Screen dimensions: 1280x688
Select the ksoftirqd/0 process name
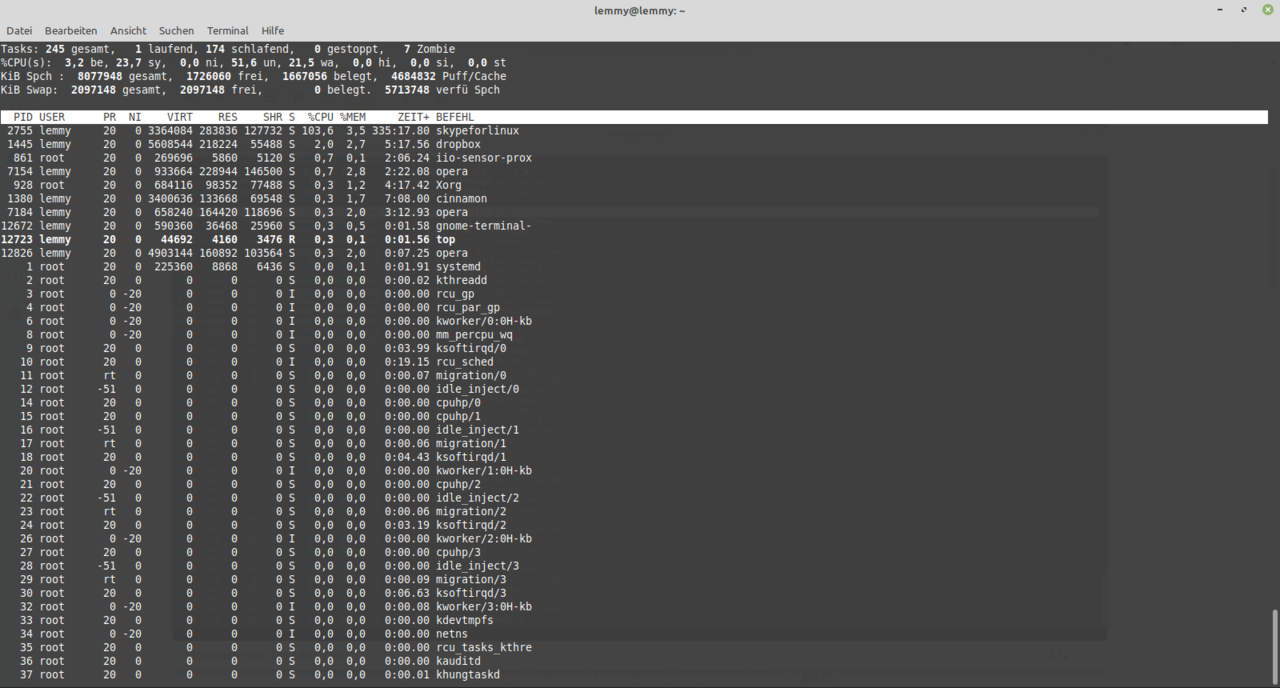coord(471,349)
